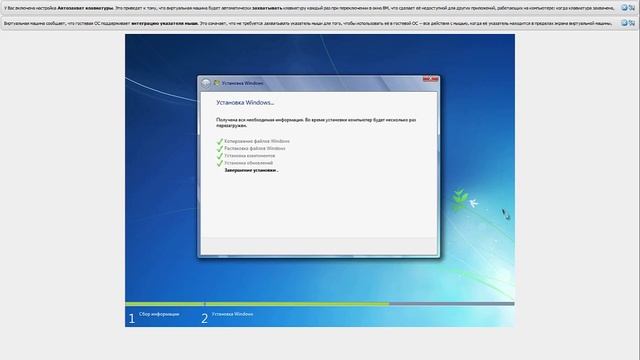Close the Установка Windows dialog

430,79
